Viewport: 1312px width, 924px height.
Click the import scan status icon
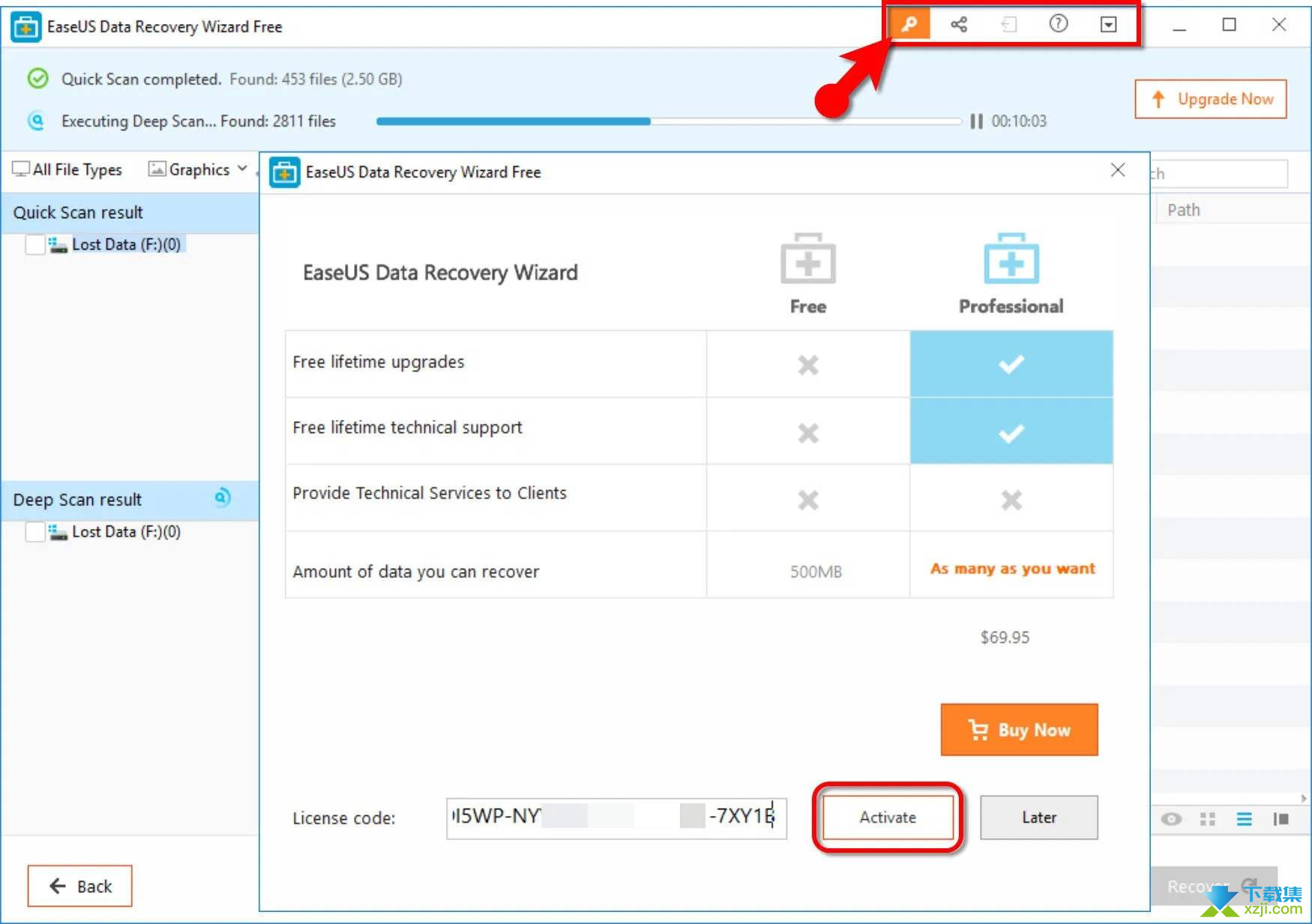point(1009,25)
